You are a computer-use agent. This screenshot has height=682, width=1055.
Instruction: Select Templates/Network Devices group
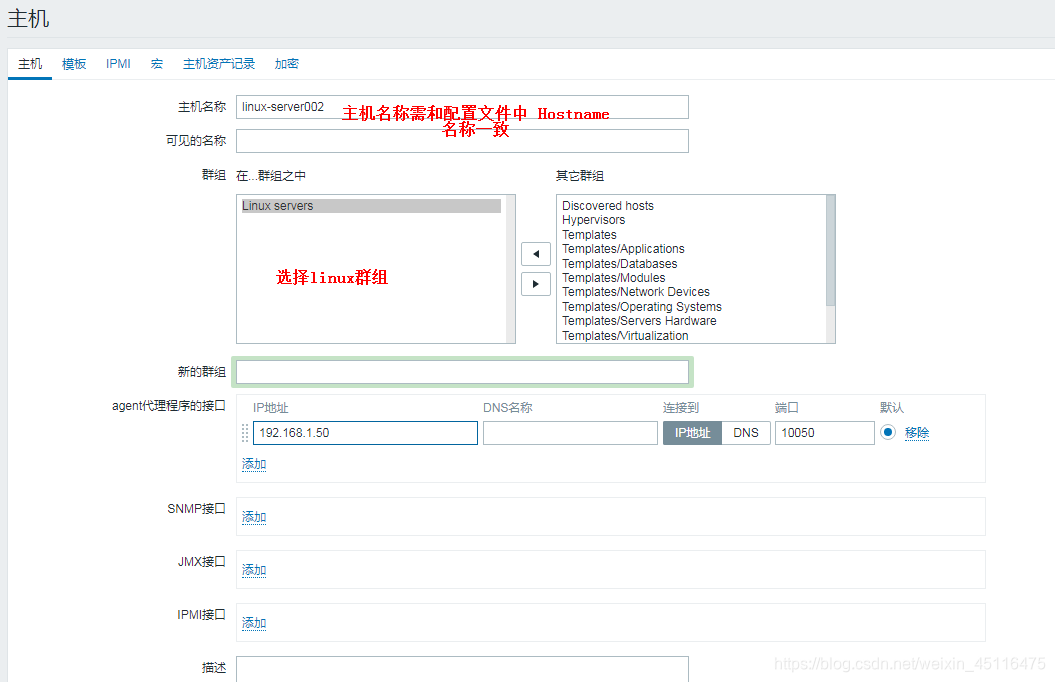[636, 292]
